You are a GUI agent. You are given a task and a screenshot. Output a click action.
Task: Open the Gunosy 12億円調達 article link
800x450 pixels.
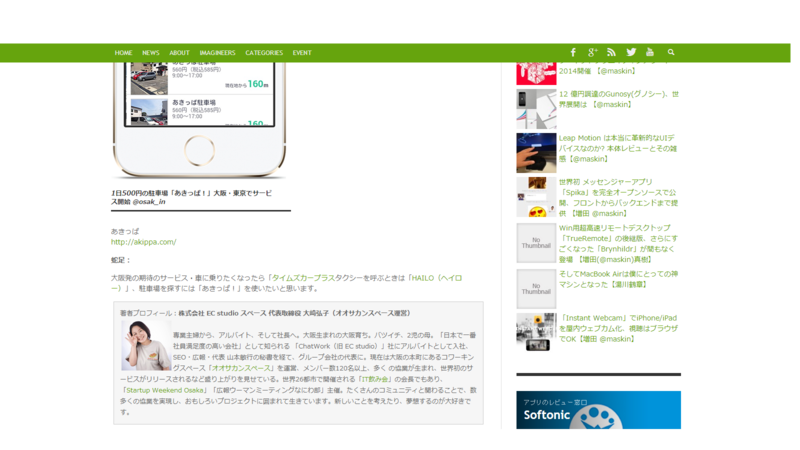619,99
